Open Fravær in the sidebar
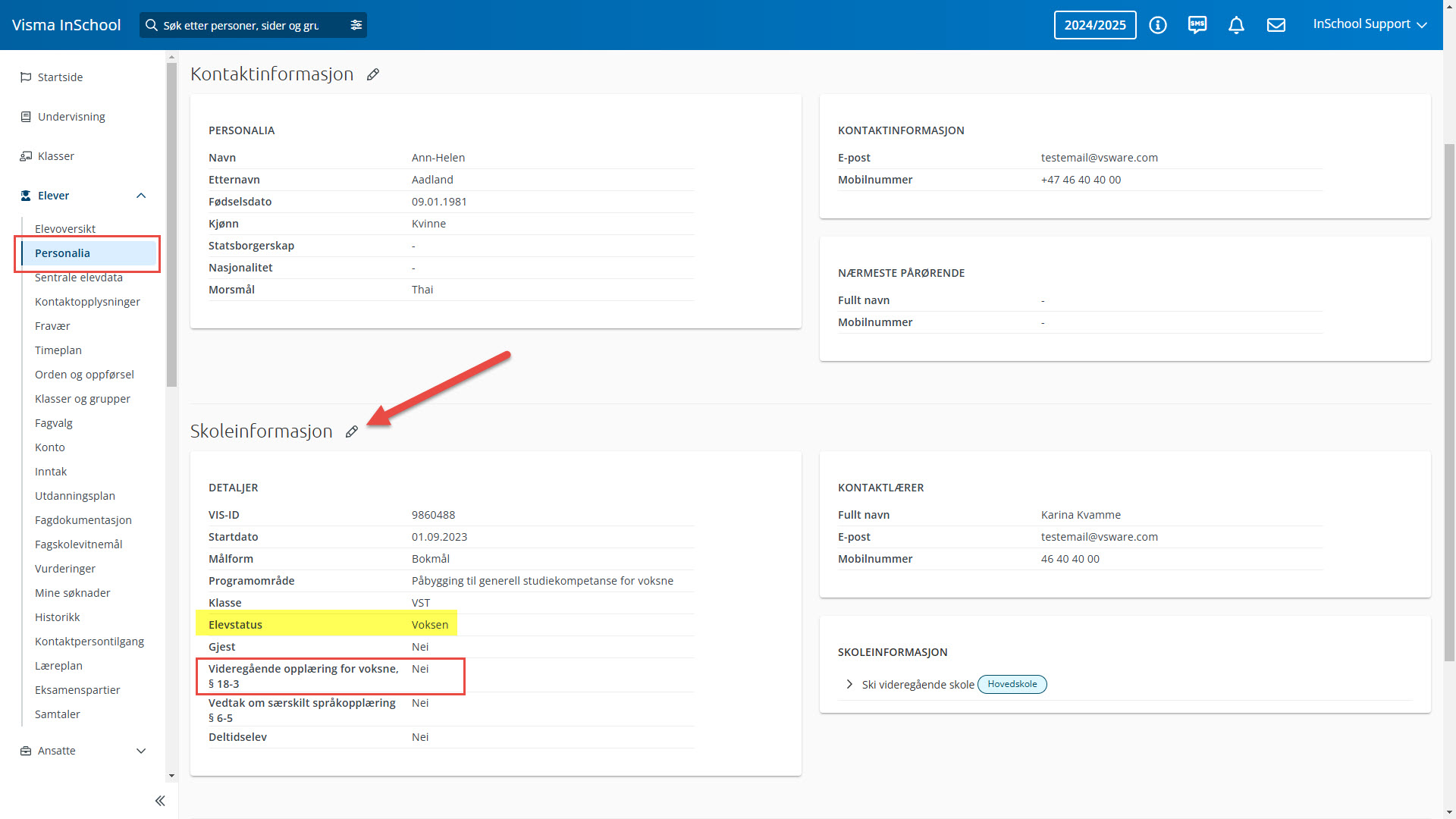 (52, 326)
